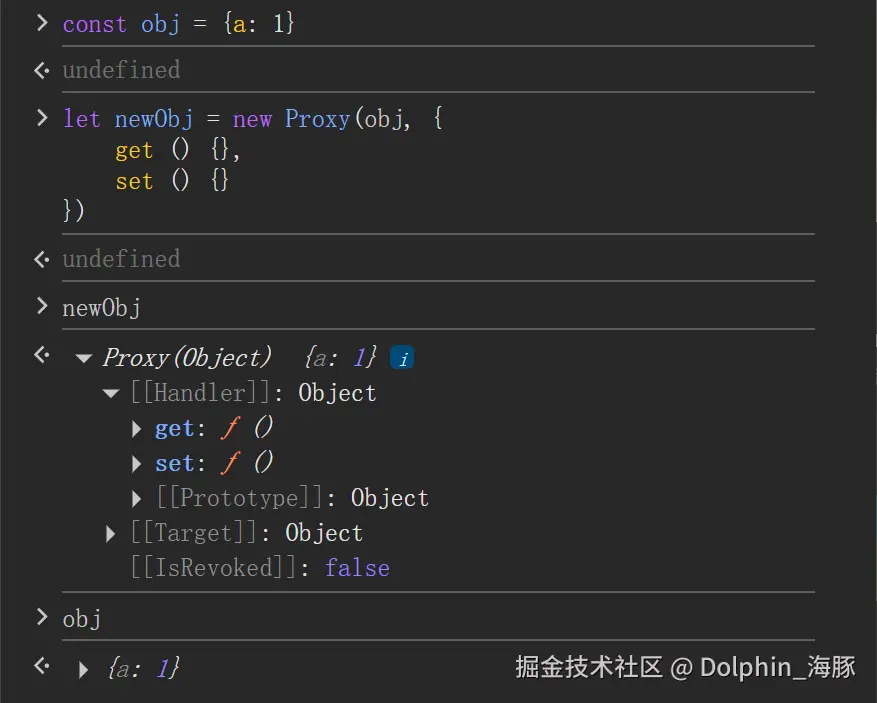
Task: Expand the final {a: 1} output object
Action: [84, 669]
